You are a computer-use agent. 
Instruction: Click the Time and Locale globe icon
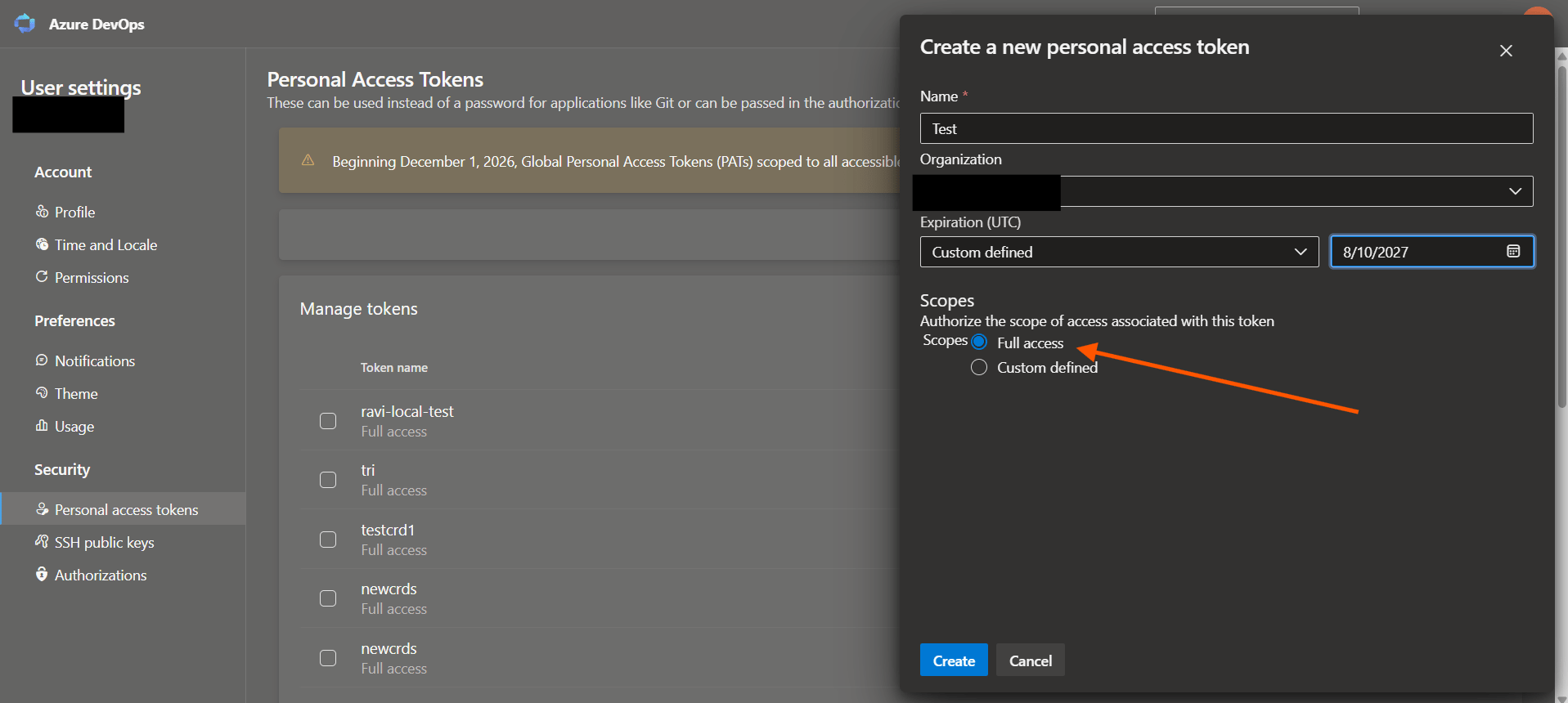pyautogui.click(x=42, y=244)
